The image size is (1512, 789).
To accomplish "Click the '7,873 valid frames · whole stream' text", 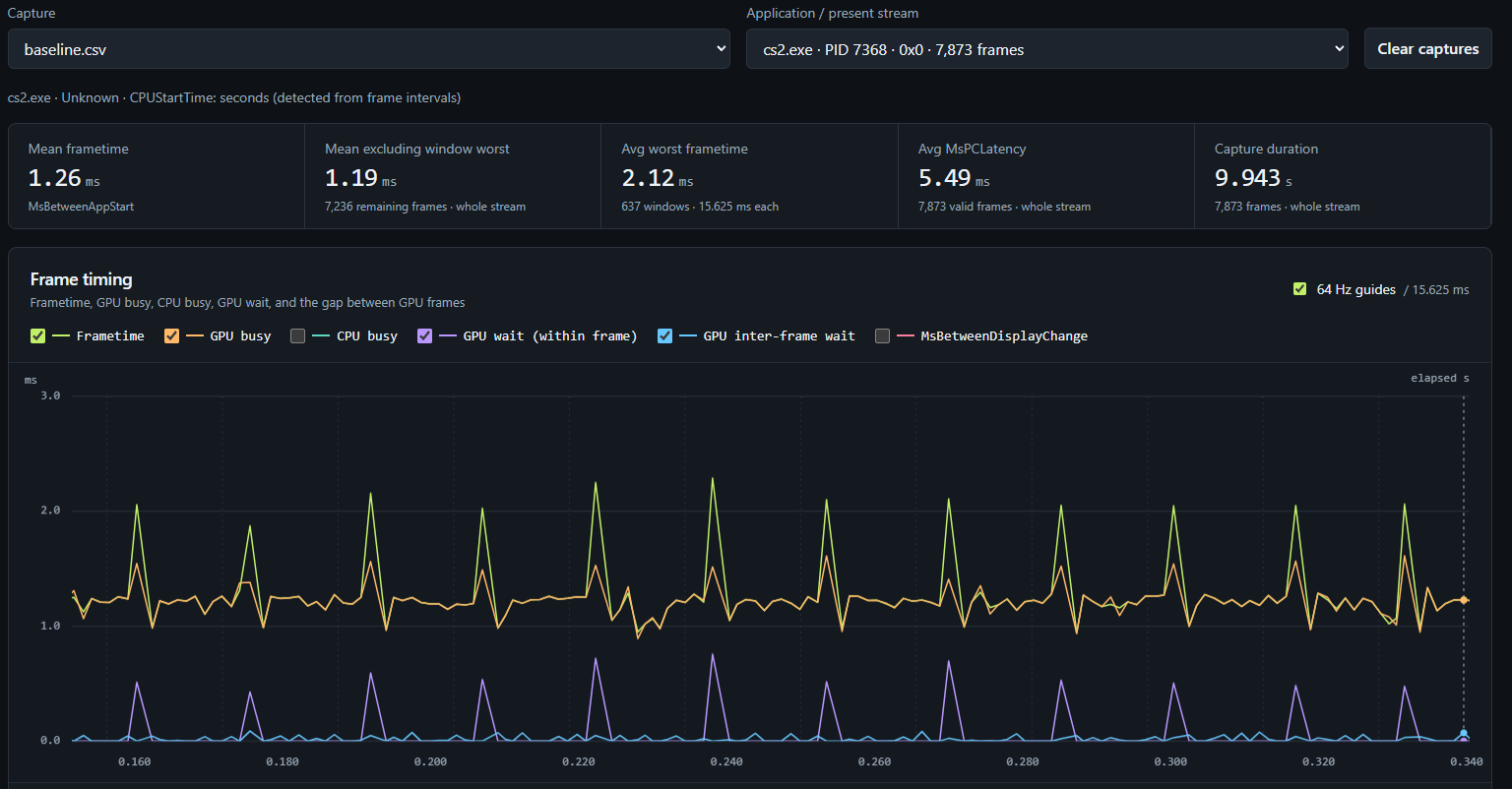I will 1004,207.
